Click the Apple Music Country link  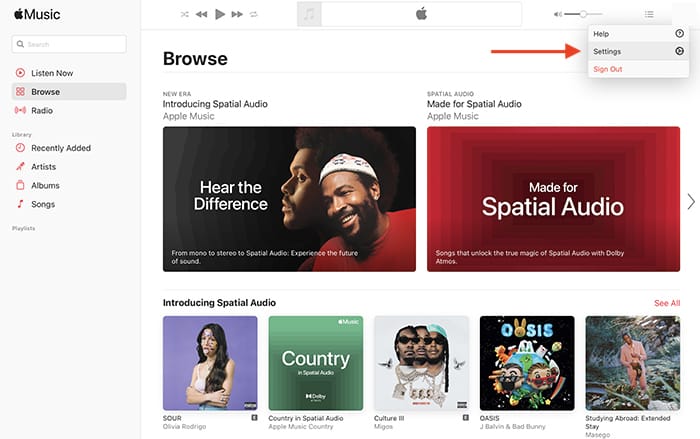pos(300,426)
